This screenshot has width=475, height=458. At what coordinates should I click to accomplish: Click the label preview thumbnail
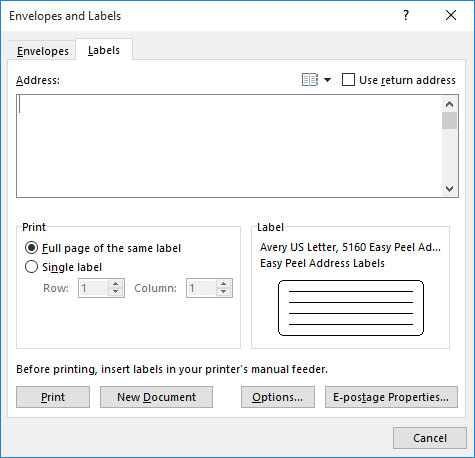(351, 308)
